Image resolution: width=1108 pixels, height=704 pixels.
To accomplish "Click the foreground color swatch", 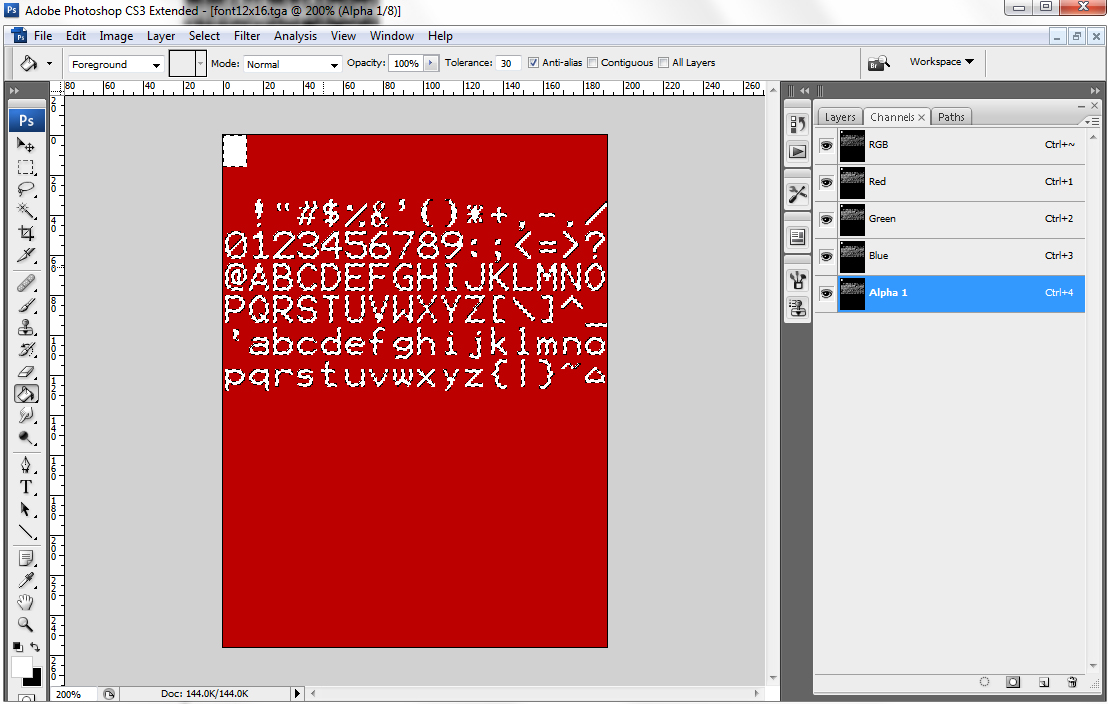I will tap(21, 667).
